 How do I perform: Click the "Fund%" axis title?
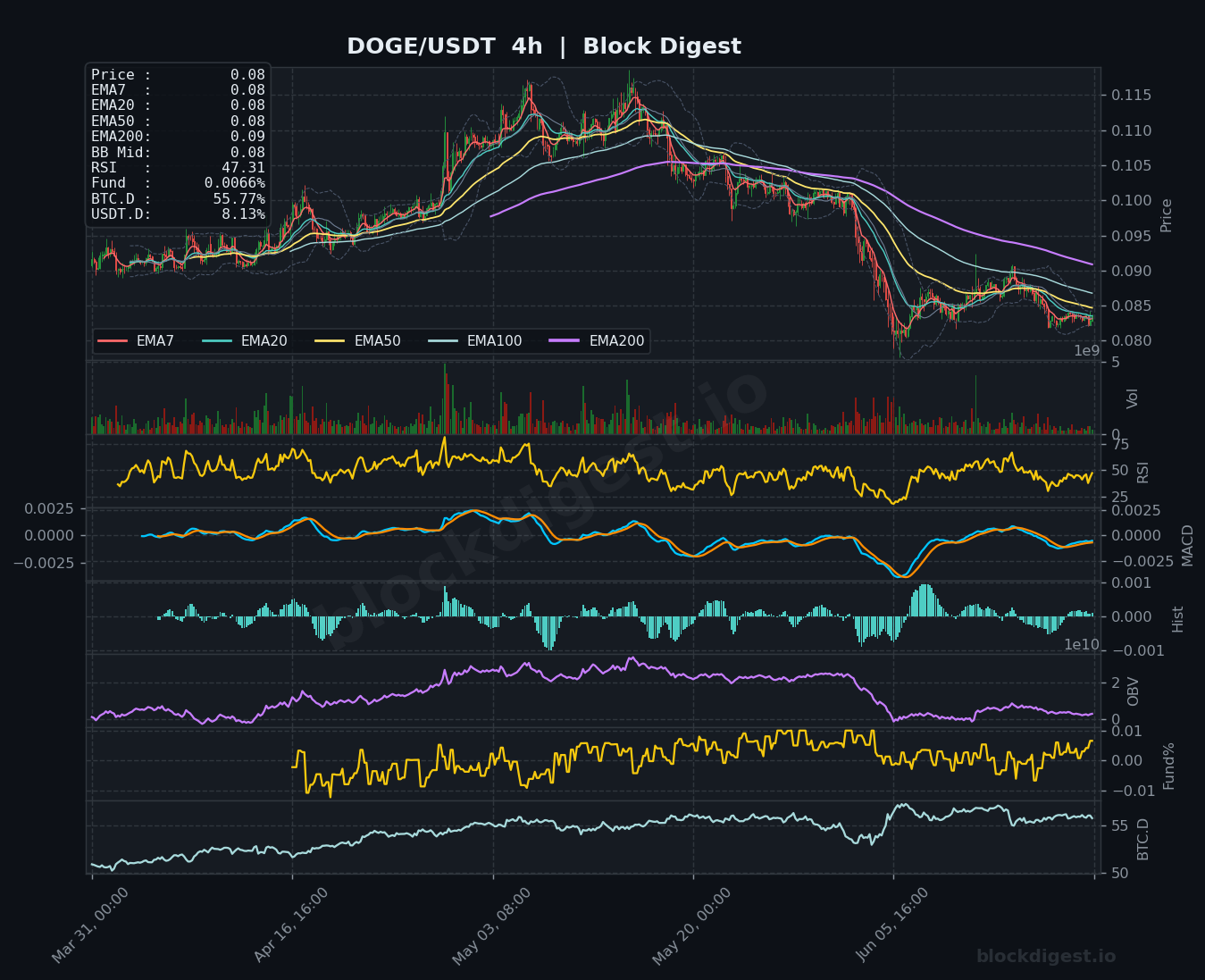[1168, 766]
